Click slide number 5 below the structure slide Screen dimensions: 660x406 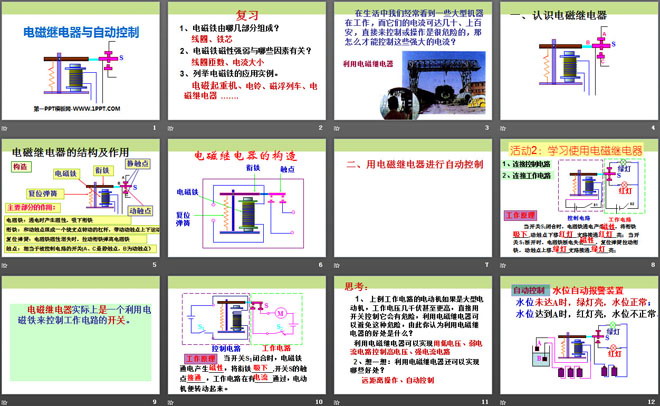coord(154,265)
